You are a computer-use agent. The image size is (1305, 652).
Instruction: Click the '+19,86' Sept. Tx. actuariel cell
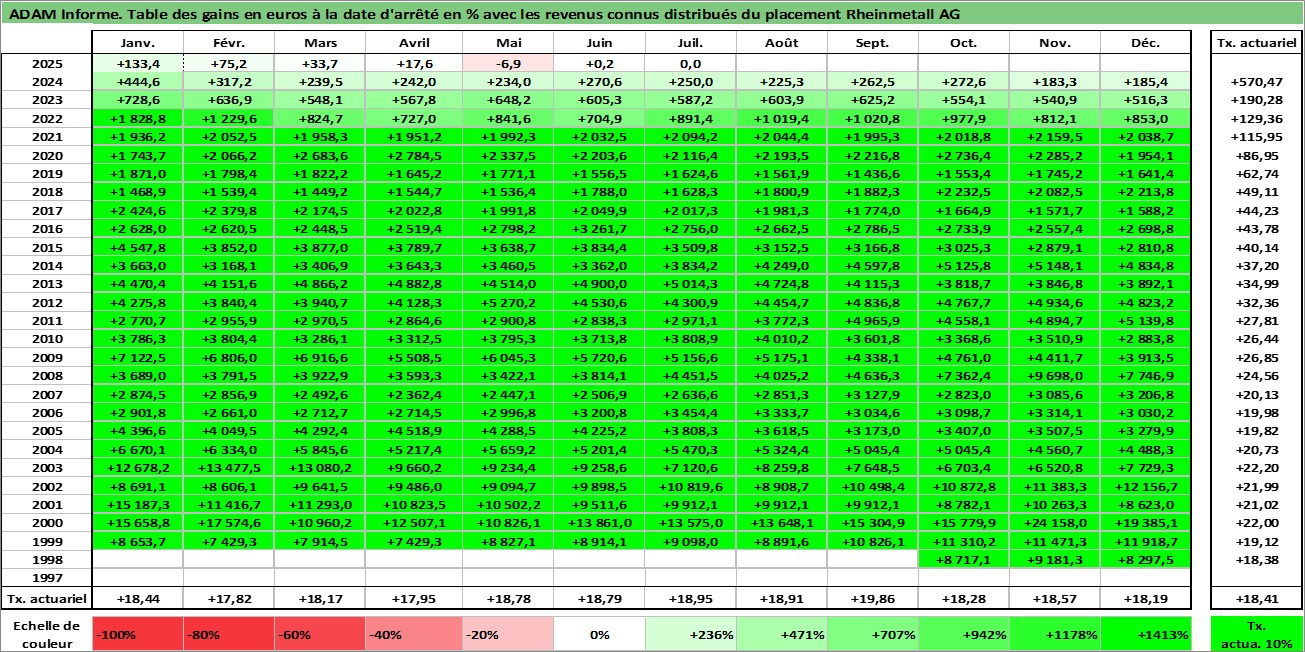coord(872,598)
